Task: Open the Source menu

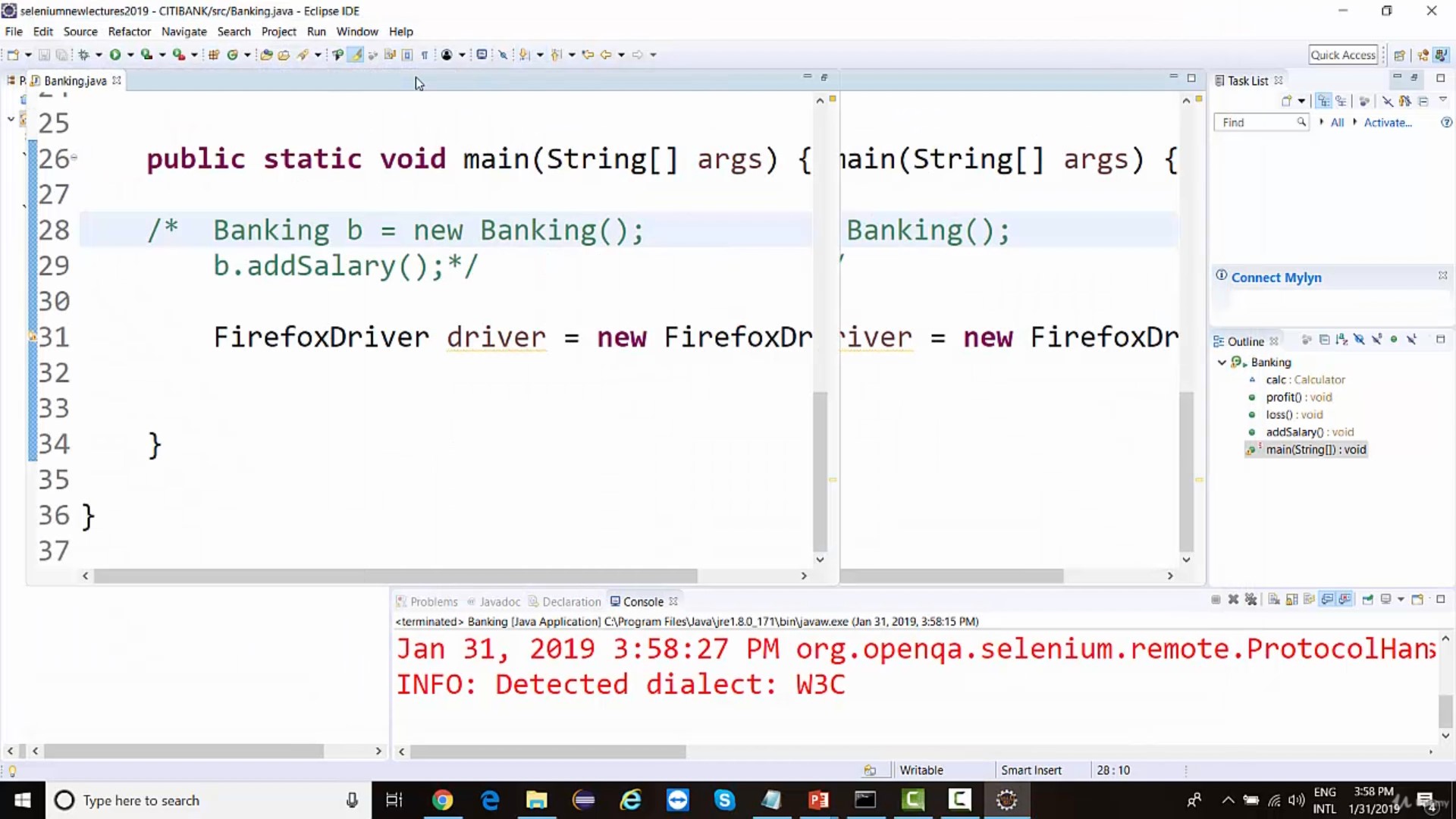Action: (80, 32)
